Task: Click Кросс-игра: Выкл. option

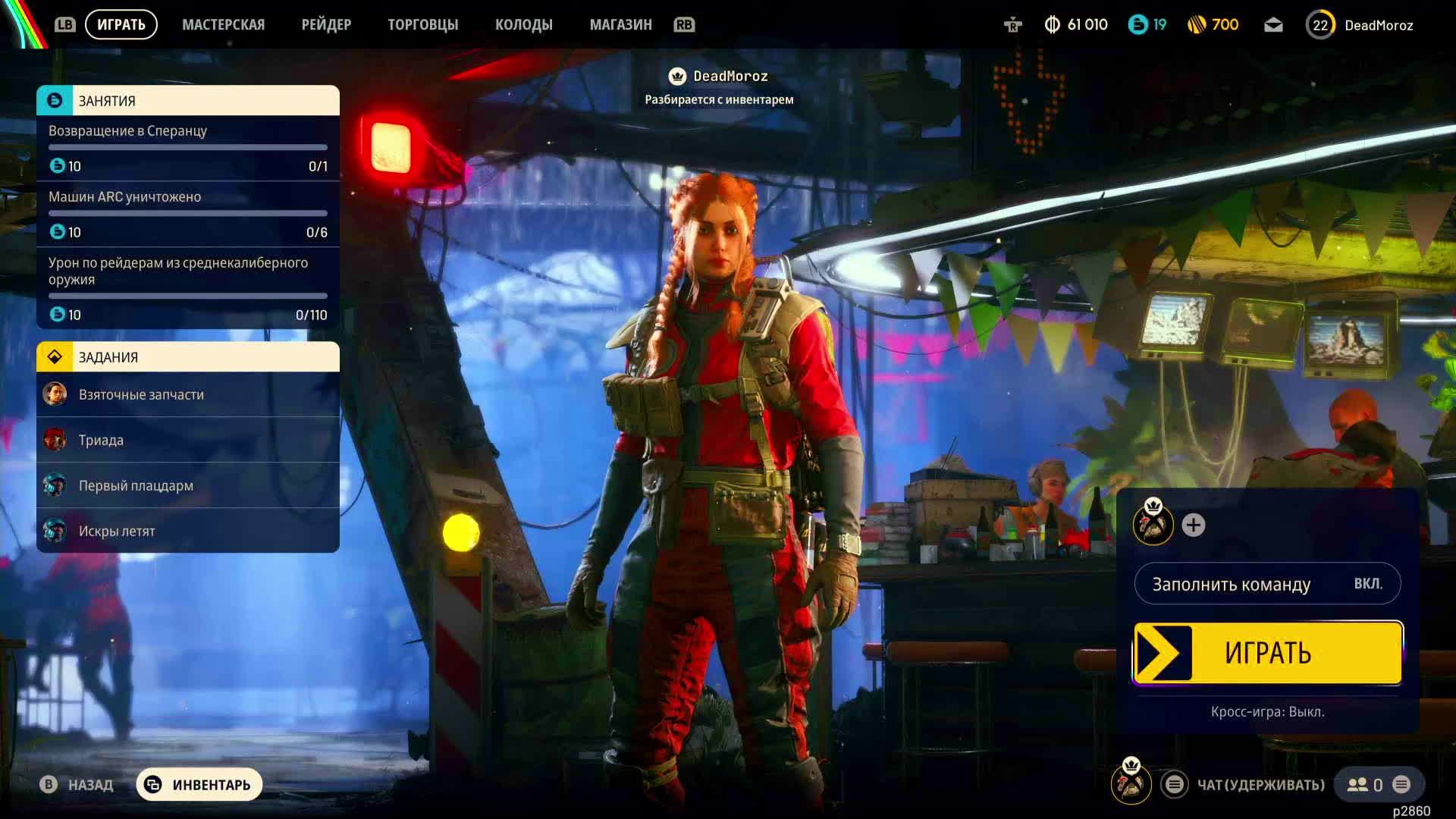Action: tap(1267, 712)
